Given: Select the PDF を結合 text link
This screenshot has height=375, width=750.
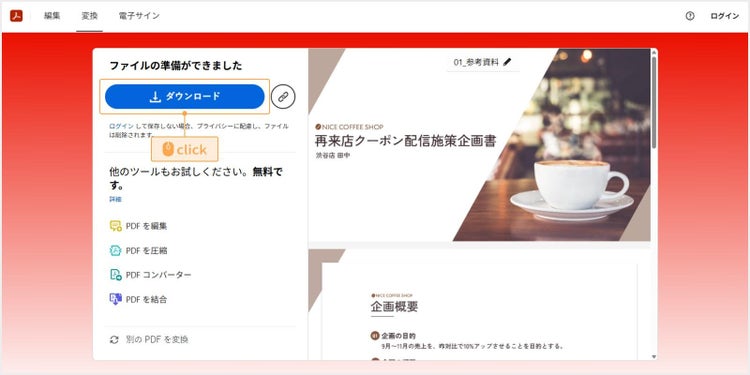Looking at the screenshot, I should point(146,299).
